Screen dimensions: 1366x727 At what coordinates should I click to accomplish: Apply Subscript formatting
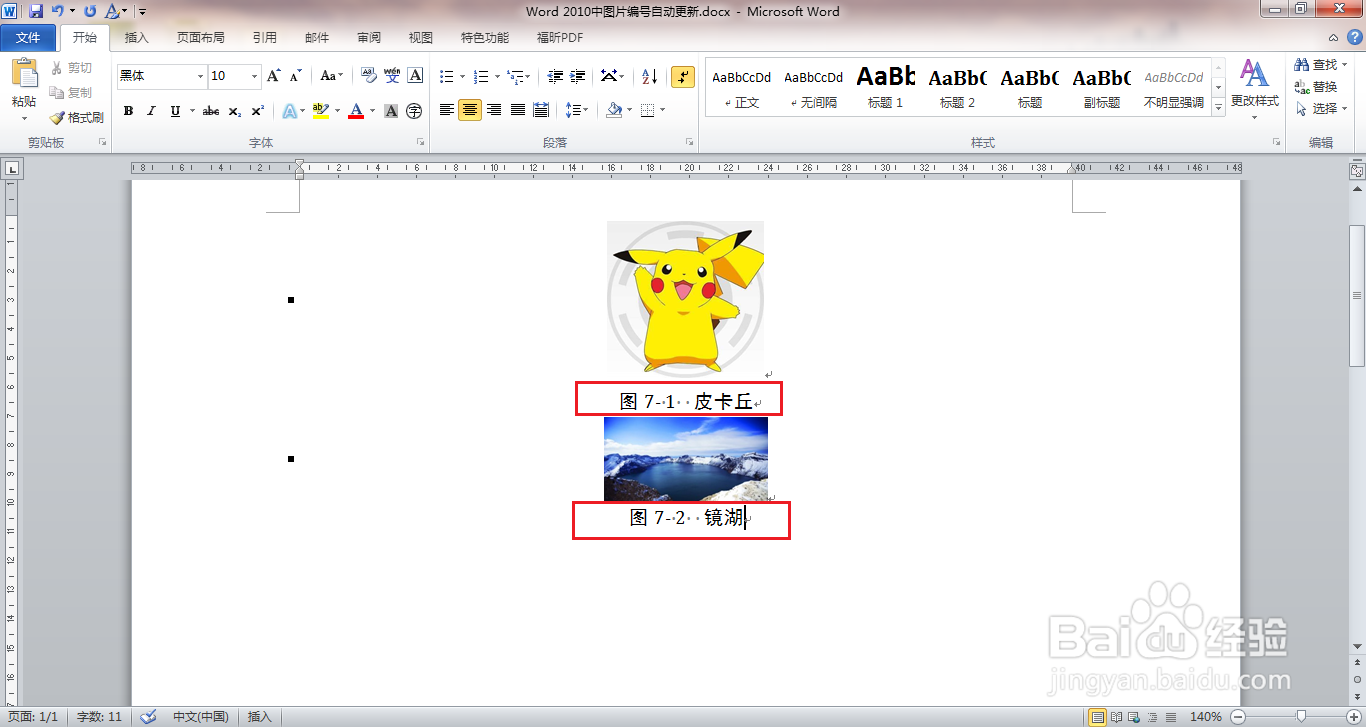[234, 111]
